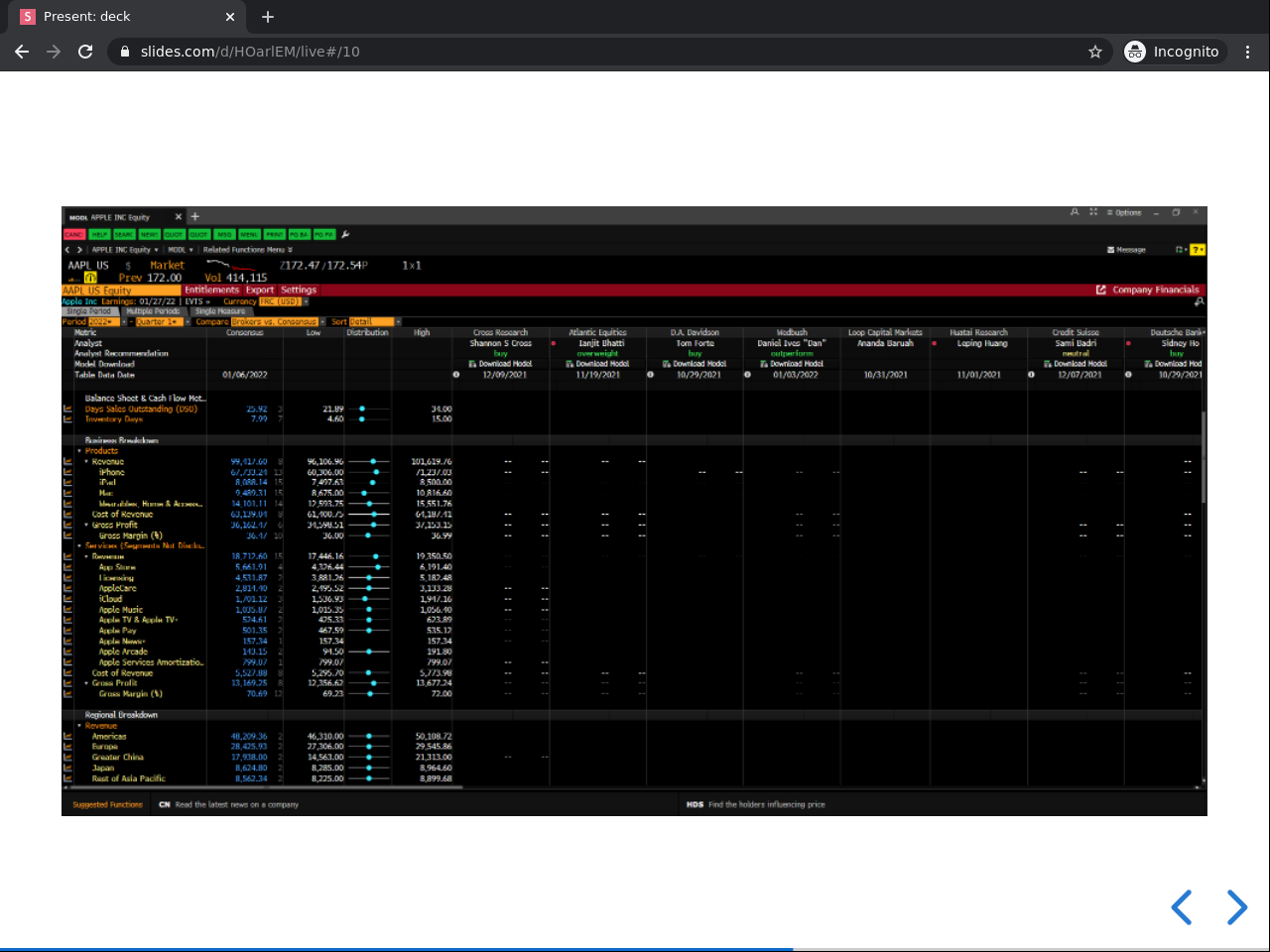Click the green PRINT key

(275, 235)
